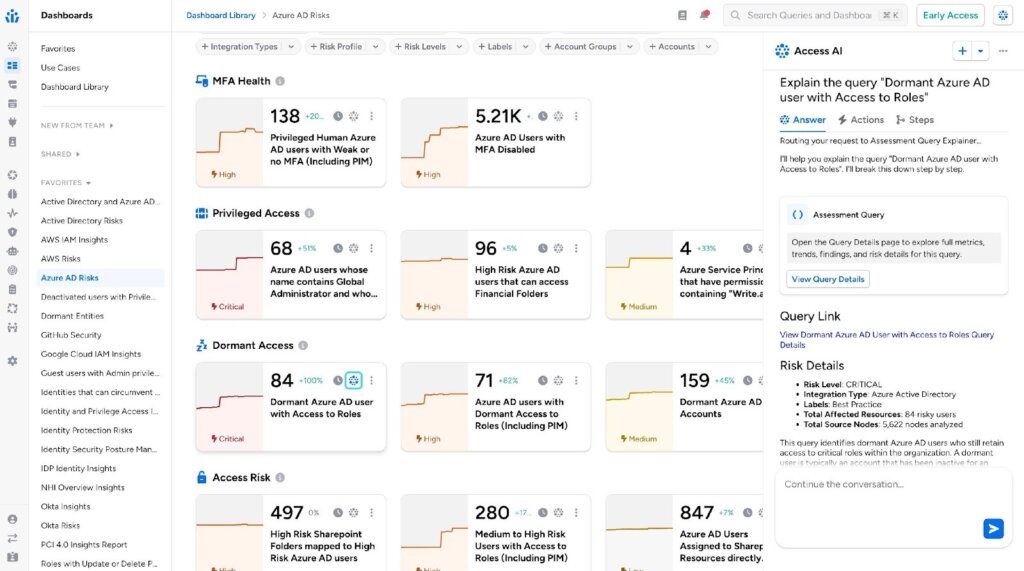Click the View Query Details button
This screenshot has width=1024, height=571.
click(827, 279)
